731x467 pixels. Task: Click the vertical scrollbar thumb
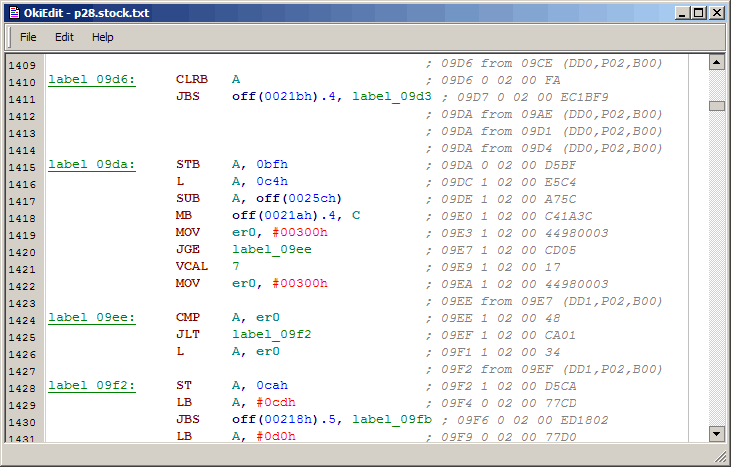[x=717, y=106]
